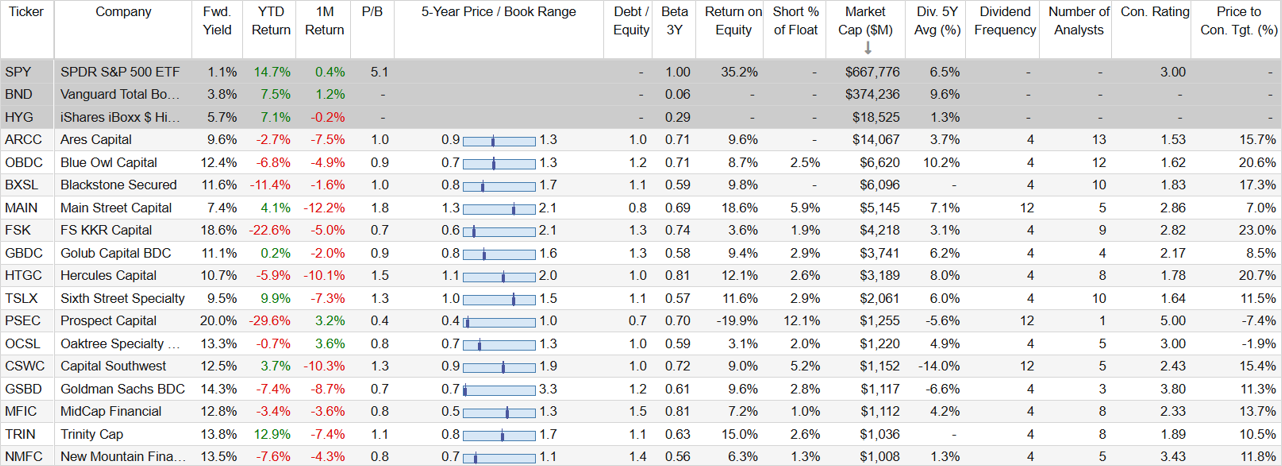Select the HYG ticker cell
This screenshot has width=1282, height=466.
coord(19,117)
